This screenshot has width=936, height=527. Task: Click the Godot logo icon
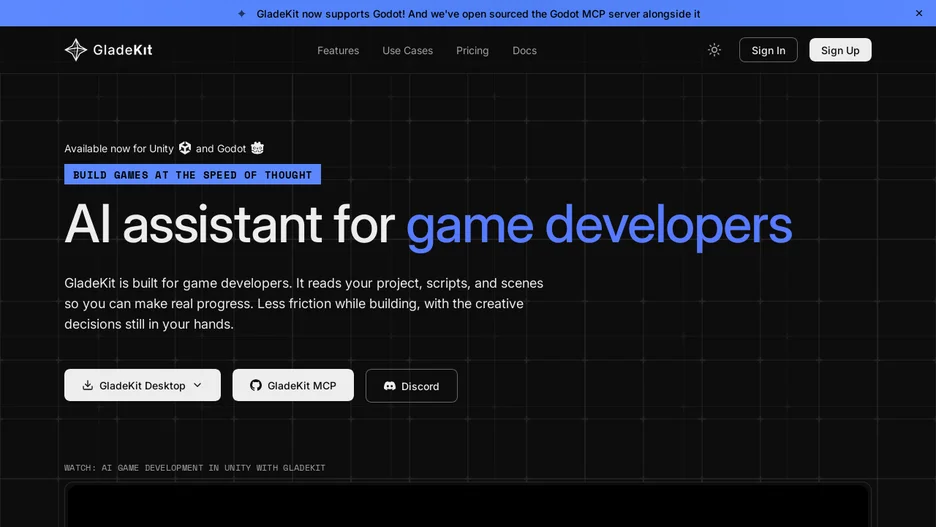[x=257, y=148]
